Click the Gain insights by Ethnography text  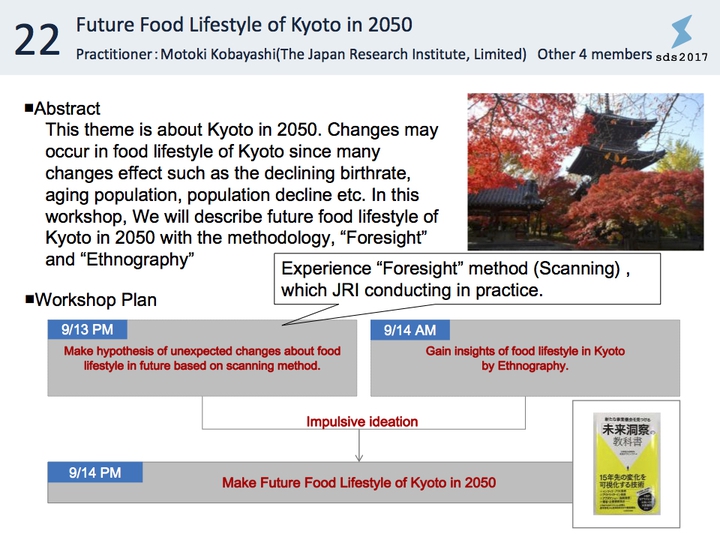click(525, 358)
